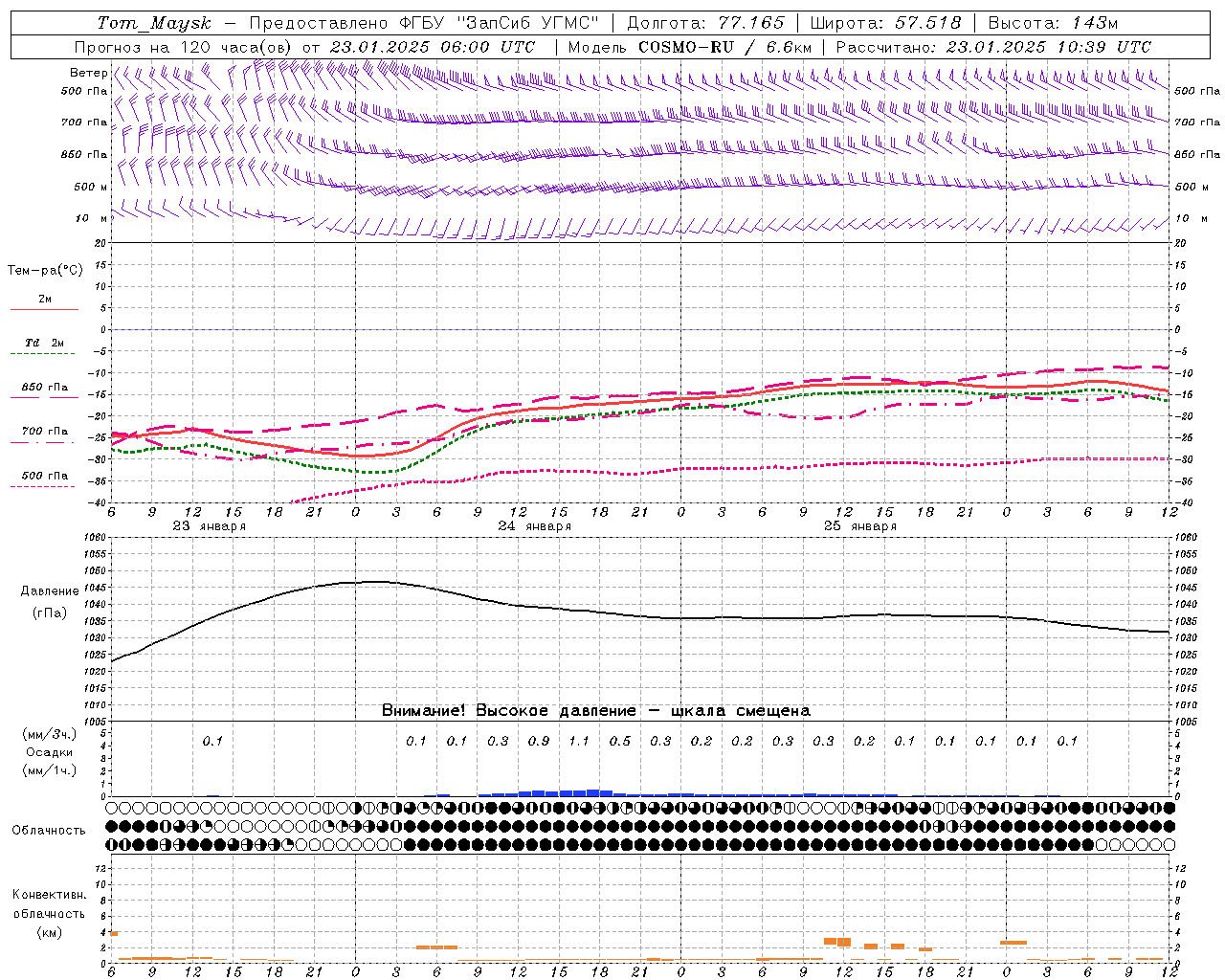
Task: Click the Конвективн. облачность label
Action: pos(49,904)
